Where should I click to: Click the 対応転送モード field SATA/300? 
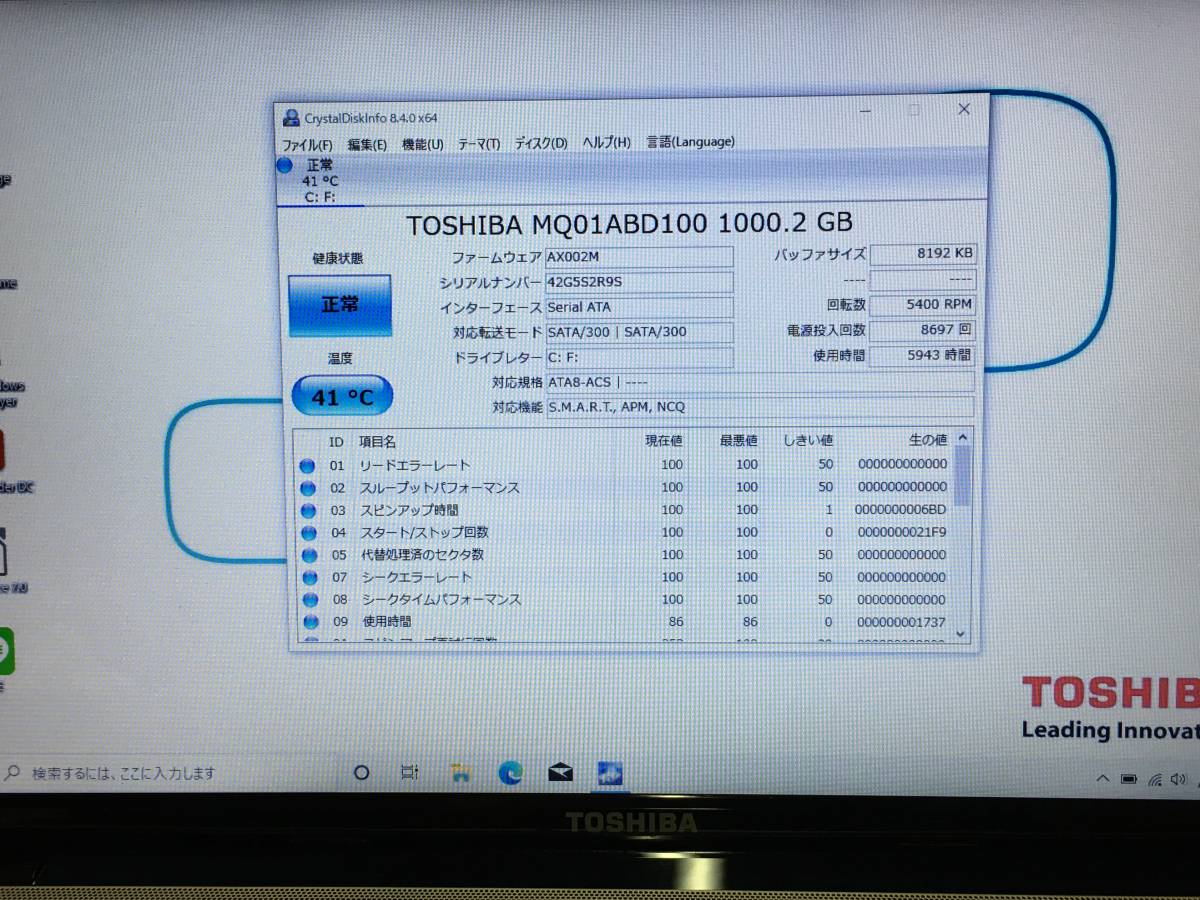[x=639, y=332]
